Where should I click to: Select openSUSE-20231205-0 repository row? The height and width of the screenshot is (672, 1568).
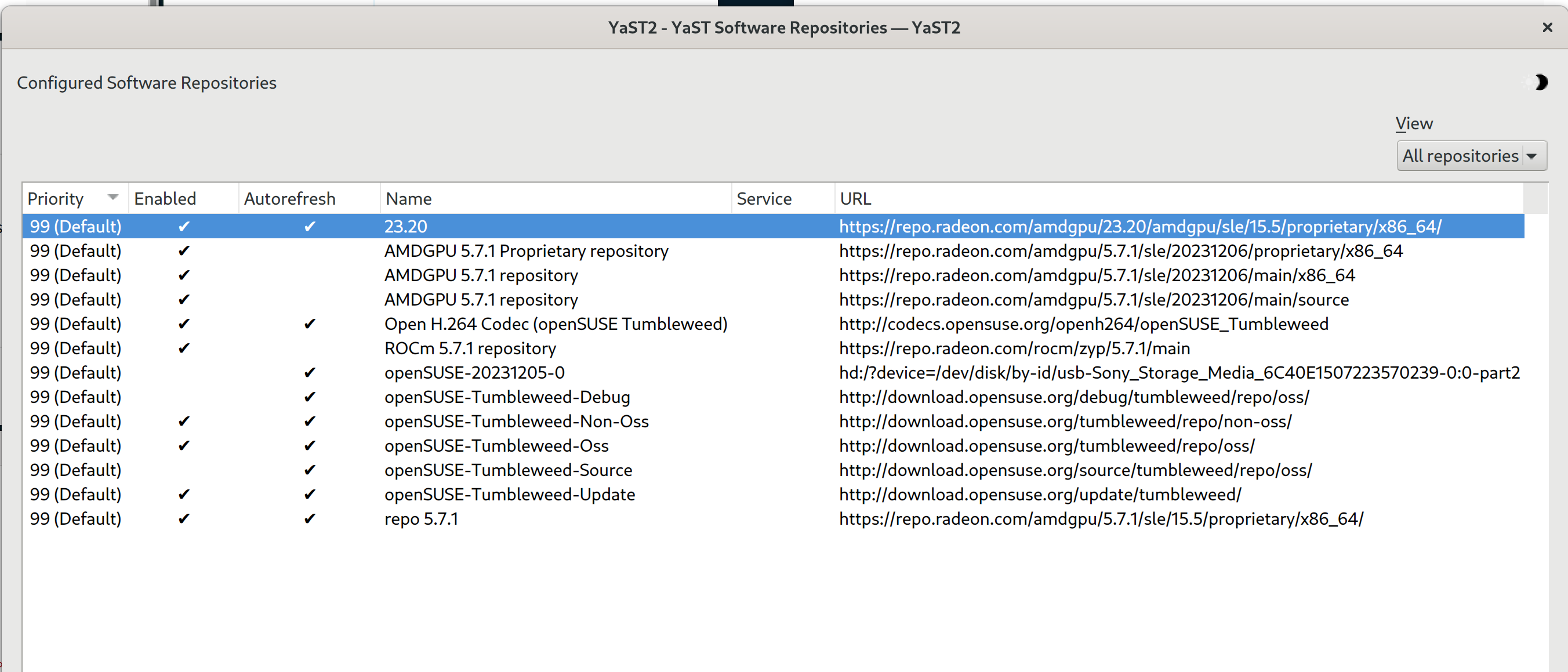tap(474, 372)
